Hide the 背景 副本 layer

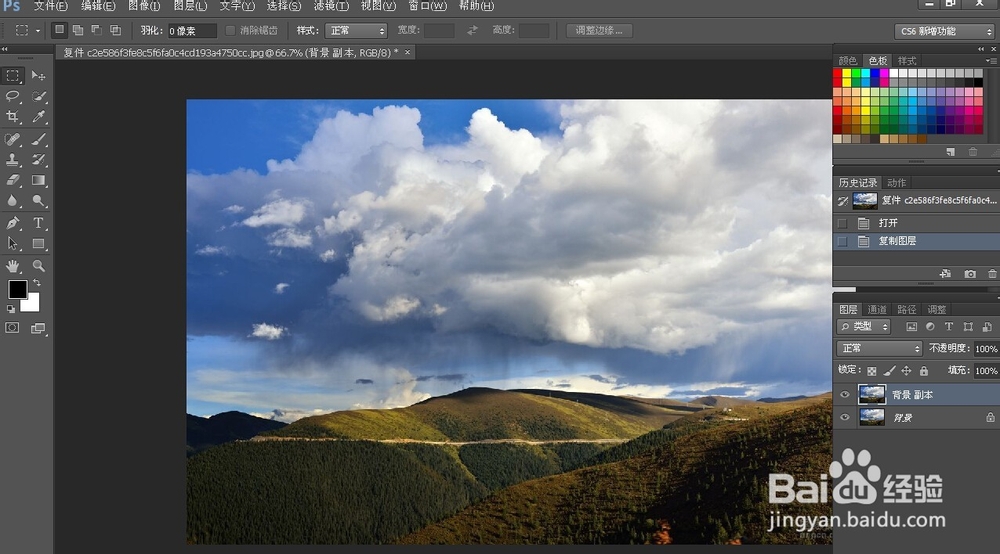[x=844, y=395]
